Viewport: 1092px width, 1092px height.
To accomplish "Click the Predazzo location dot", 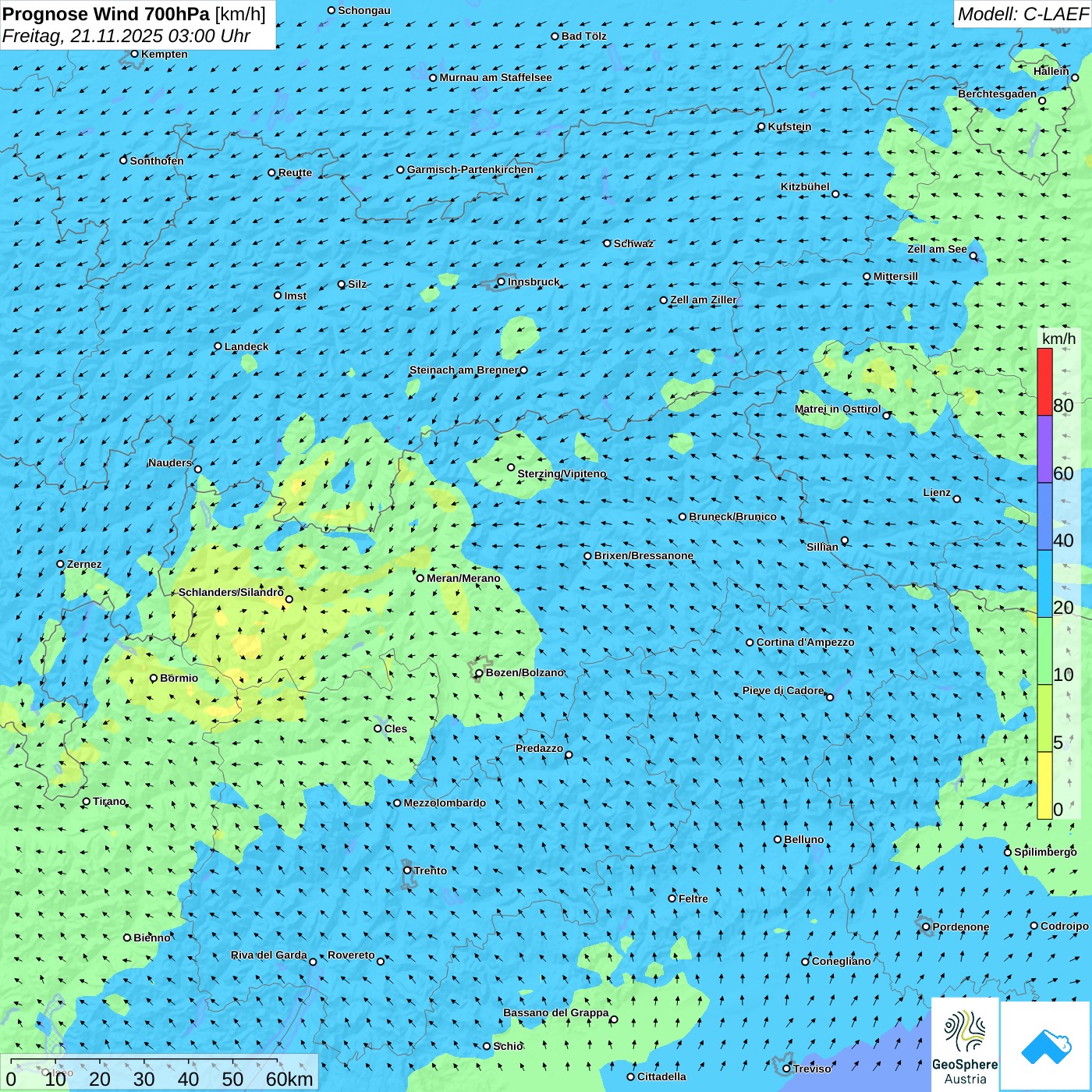I will [x=569, y=754].
